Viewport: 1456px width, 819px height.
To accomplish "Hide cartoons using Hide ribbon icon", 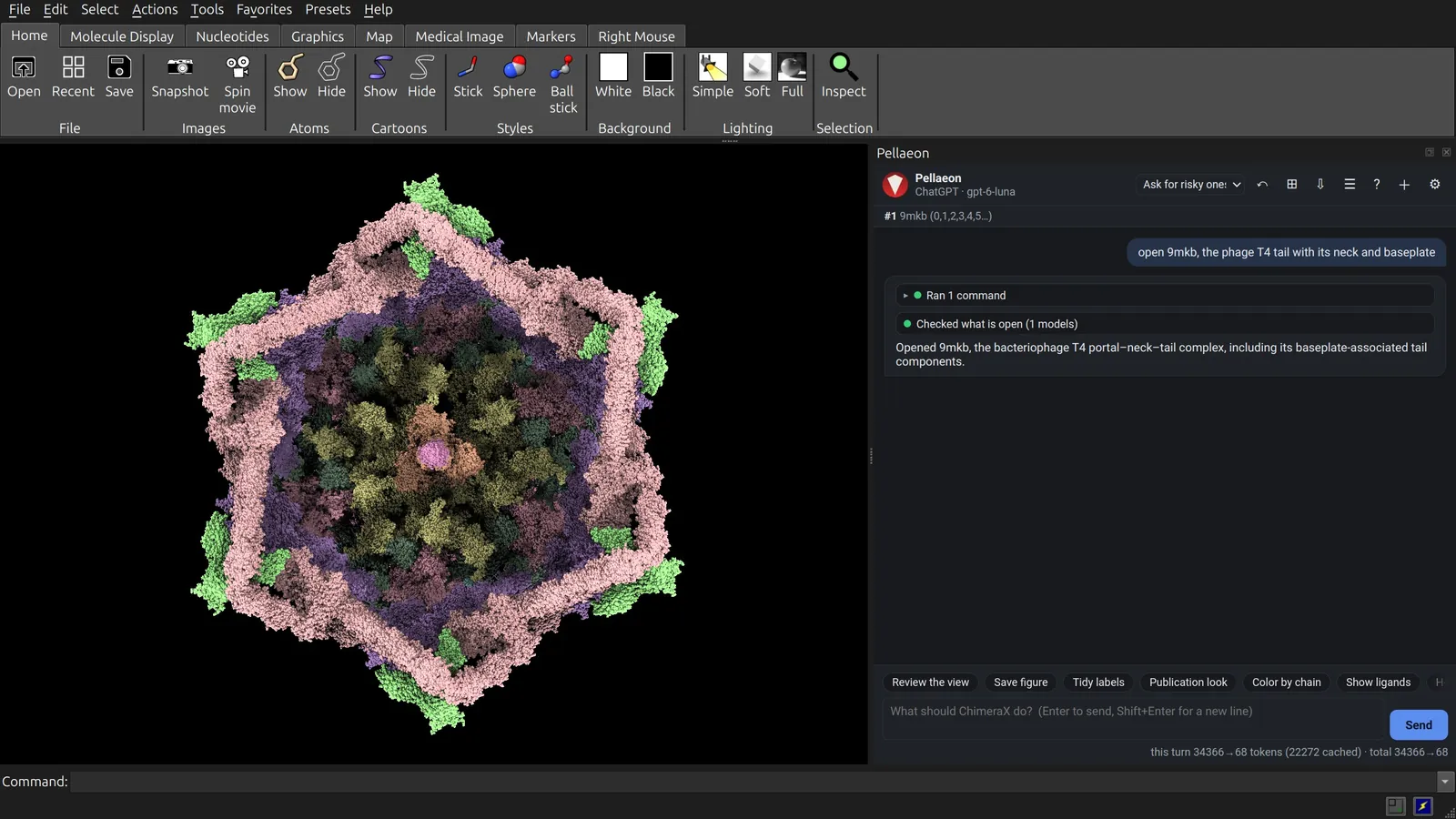I will (421, 76).
